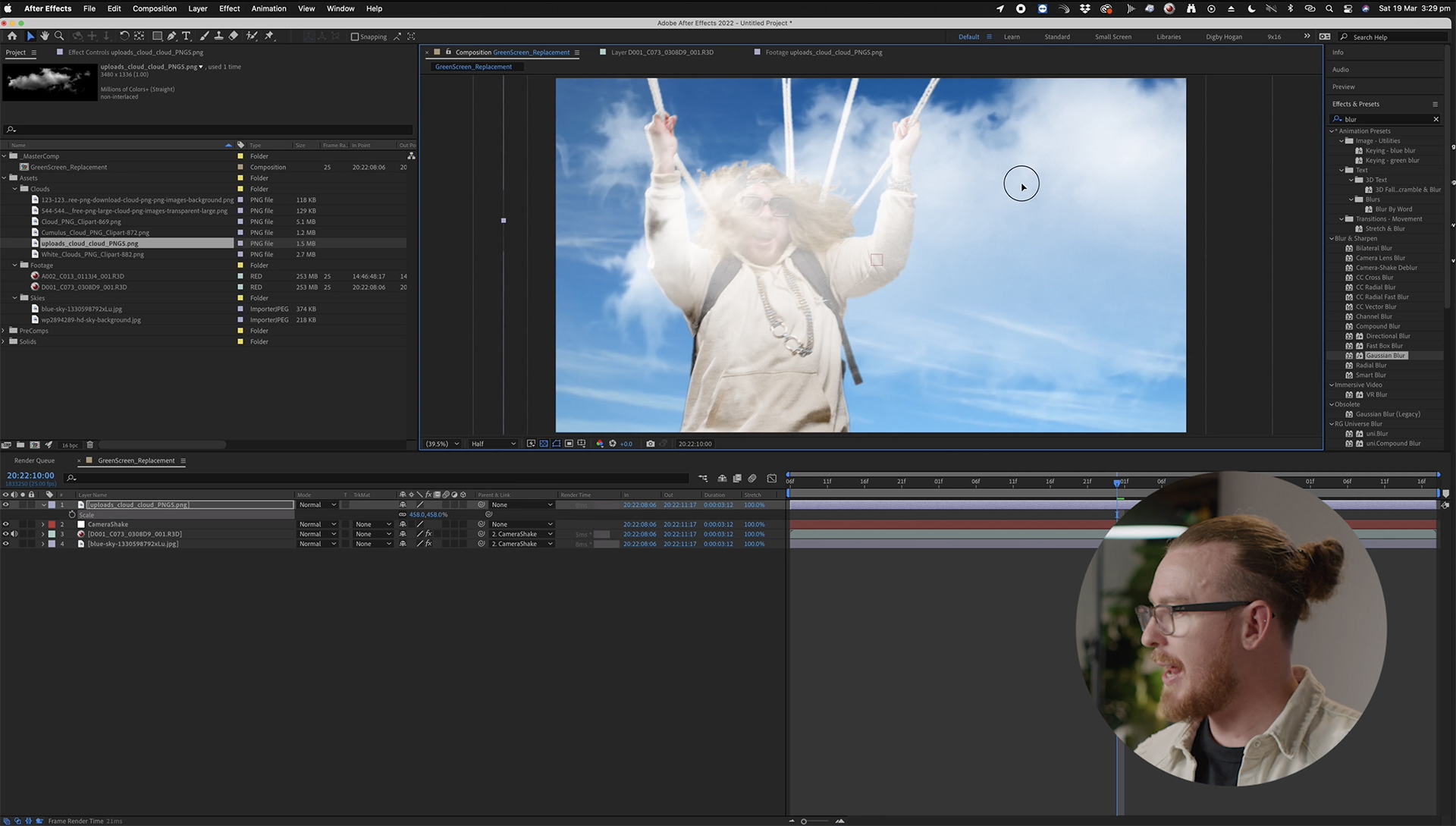Viewport: 1456px width, 826px height.
Task: Hide the uploads_cloud_cloud_PNG5.png layer eye
Action: (x=5, y=505)
